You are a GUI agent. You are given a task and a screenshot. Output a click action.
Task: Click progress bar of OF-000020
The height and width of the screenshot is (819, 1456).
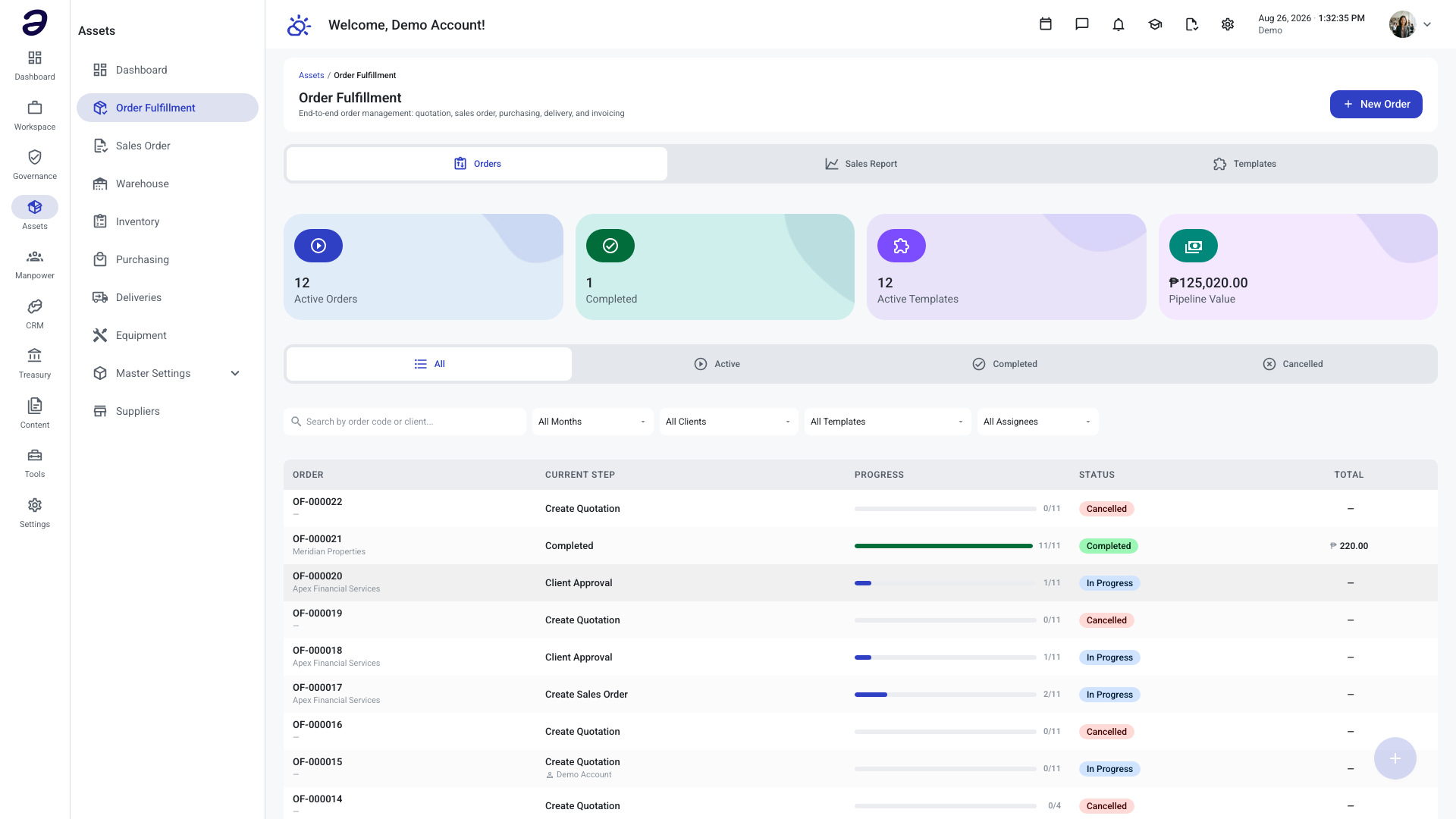pos(945,583)
